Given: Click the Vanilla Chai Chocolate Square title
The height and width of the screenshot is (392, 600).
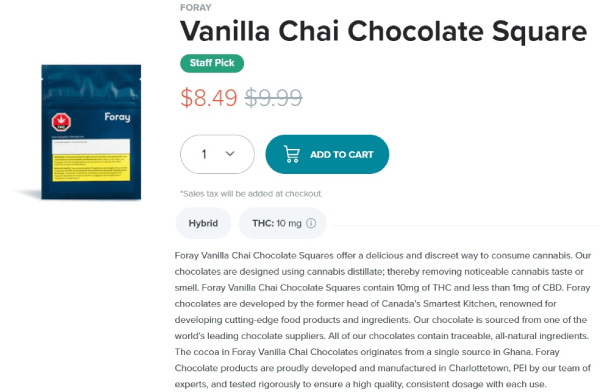Looking at the screenshot, I should tap(383, 31).
